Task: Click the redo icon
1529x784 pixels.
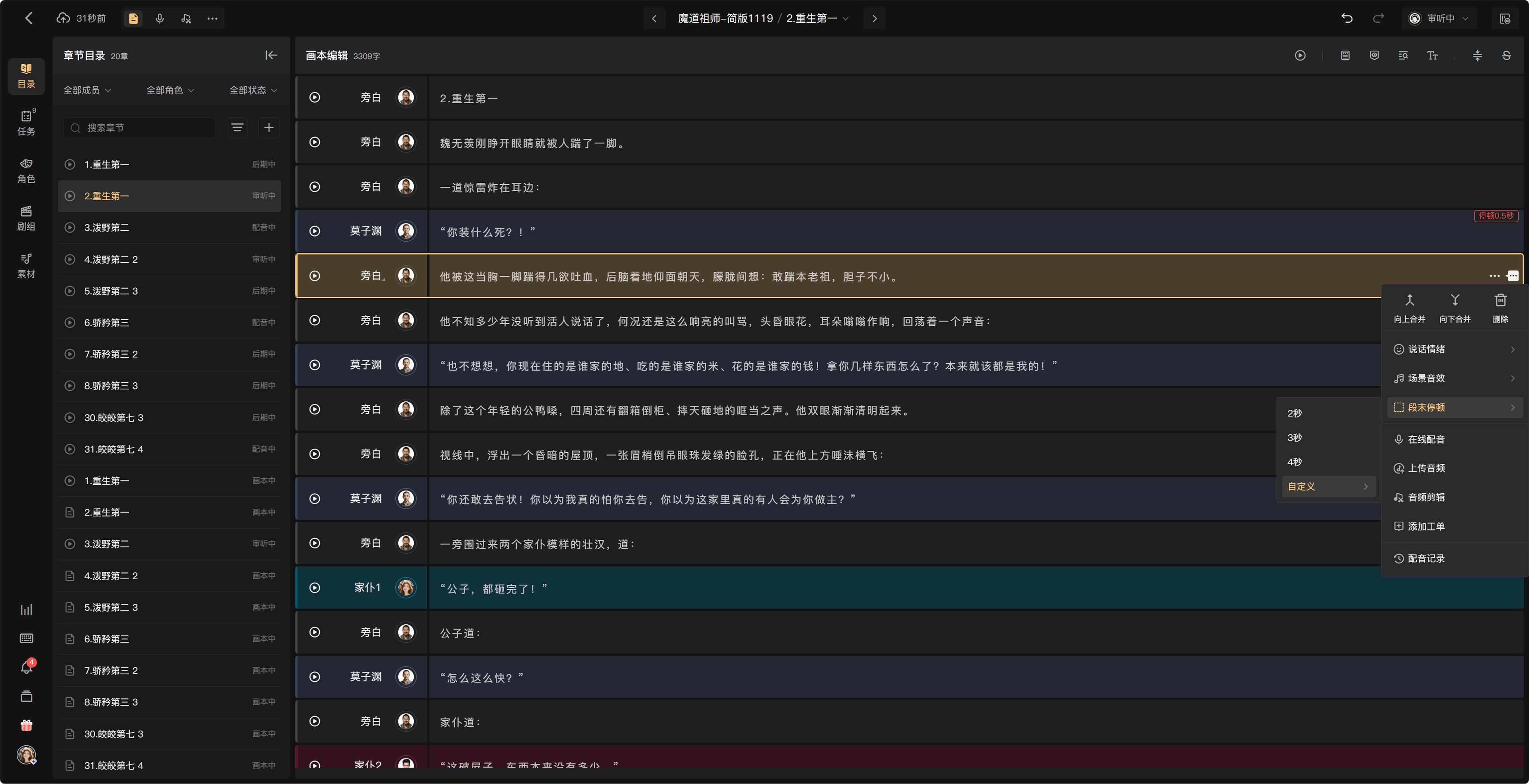Action: tap(1378, 18)
